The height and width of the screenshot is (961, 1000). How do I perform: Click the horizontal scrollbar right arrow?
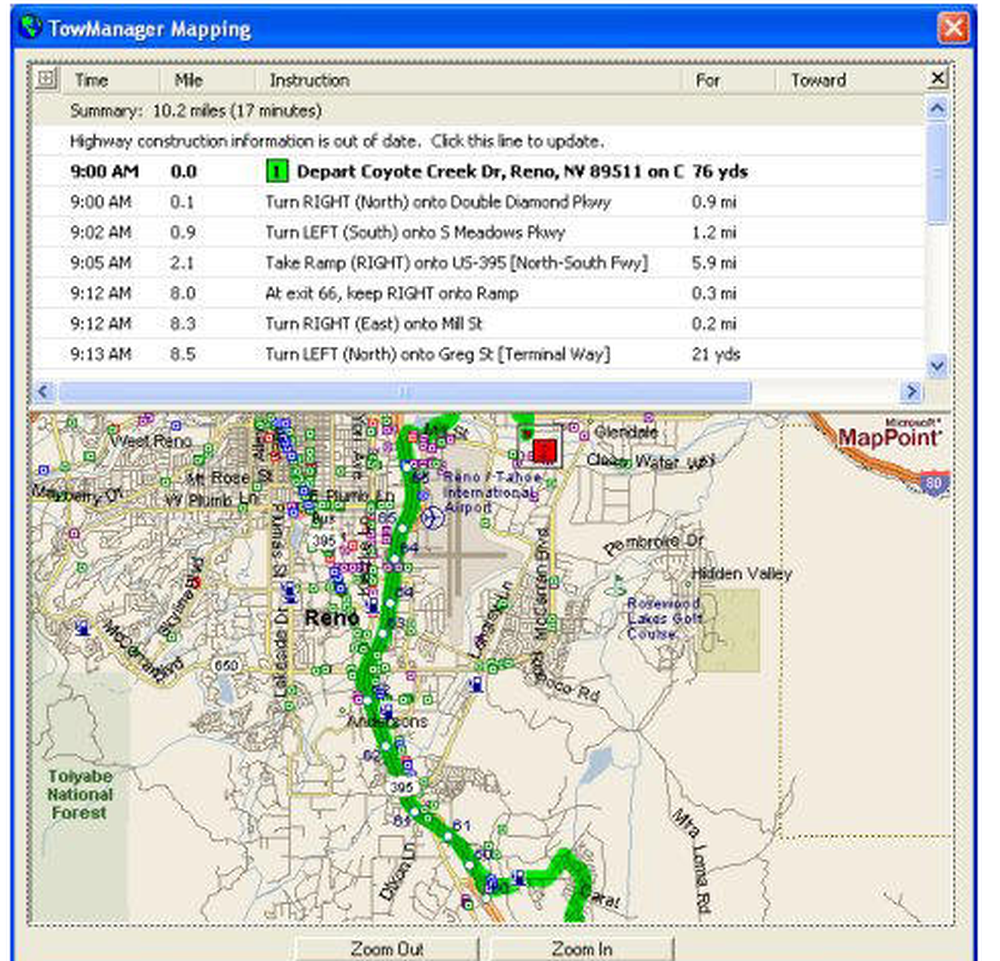[x=913, y=392]
